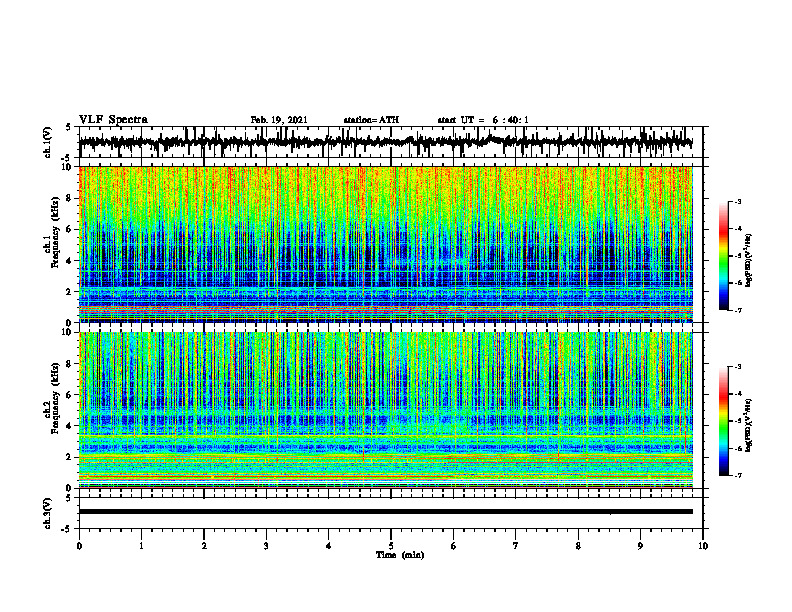Click the ch.2 colorbar log(PSD) unit label
792x612 pixels.
[x=749, y=424]
